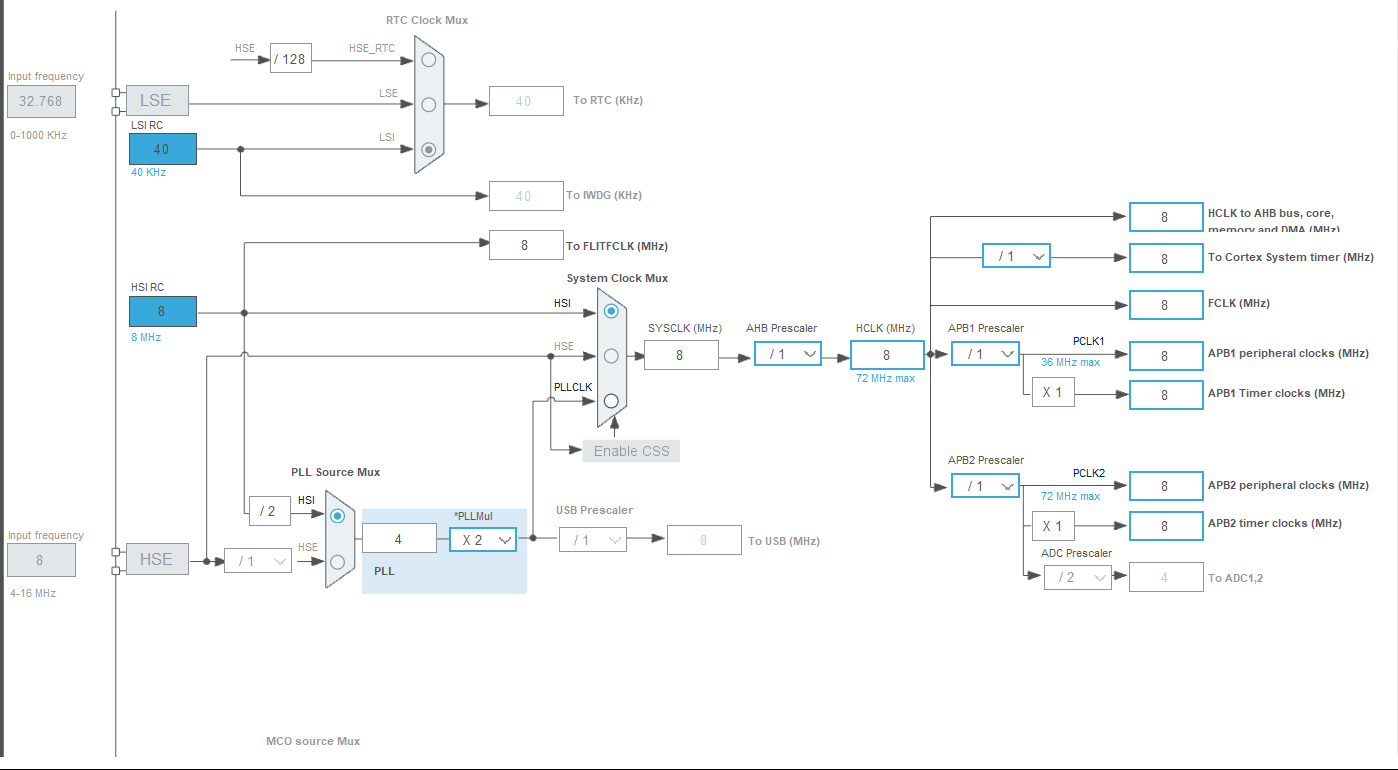This screenshot has width=1398, height=770.
Task: Click the Enable CSS button
Action: tap(631, 450)
